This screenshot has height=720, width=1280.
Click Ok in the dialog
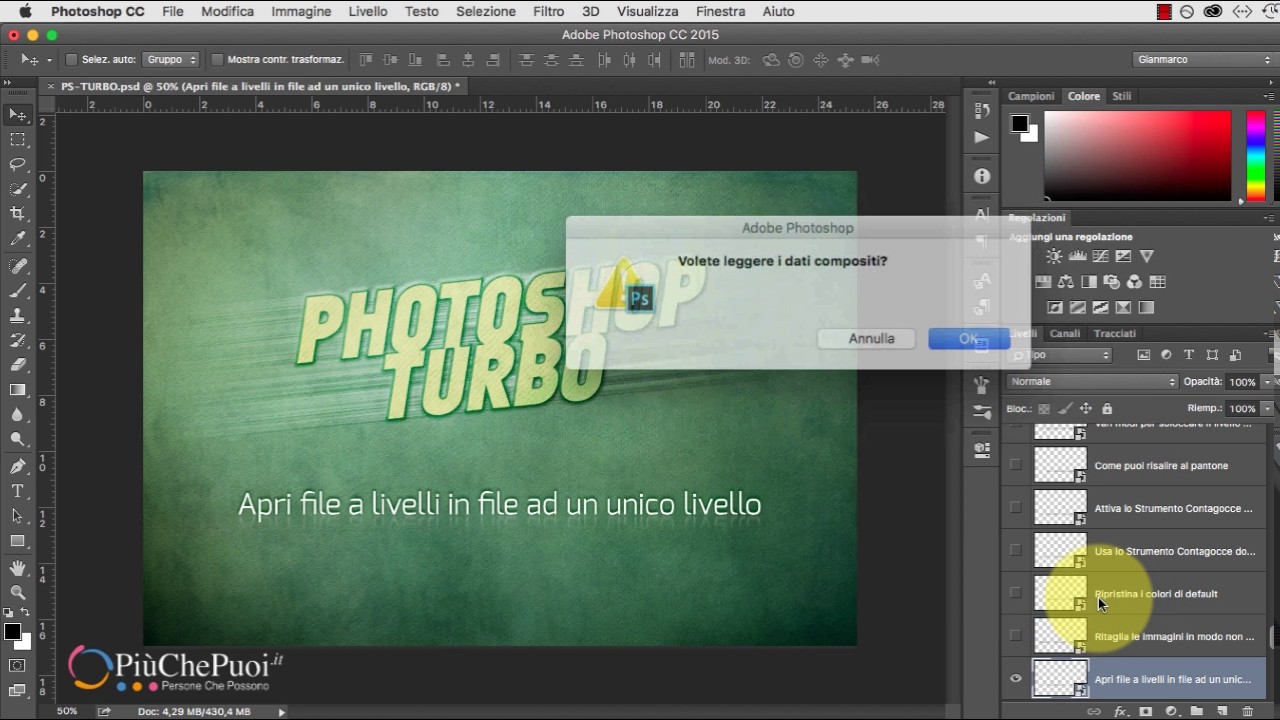(x=968, y=338)
